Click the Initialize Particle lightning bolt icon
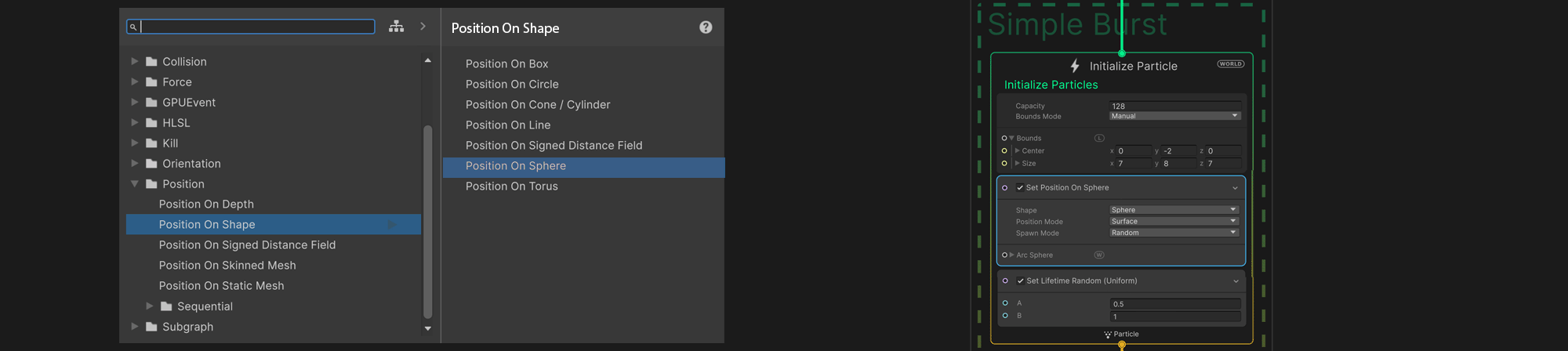 (1075, 66)
